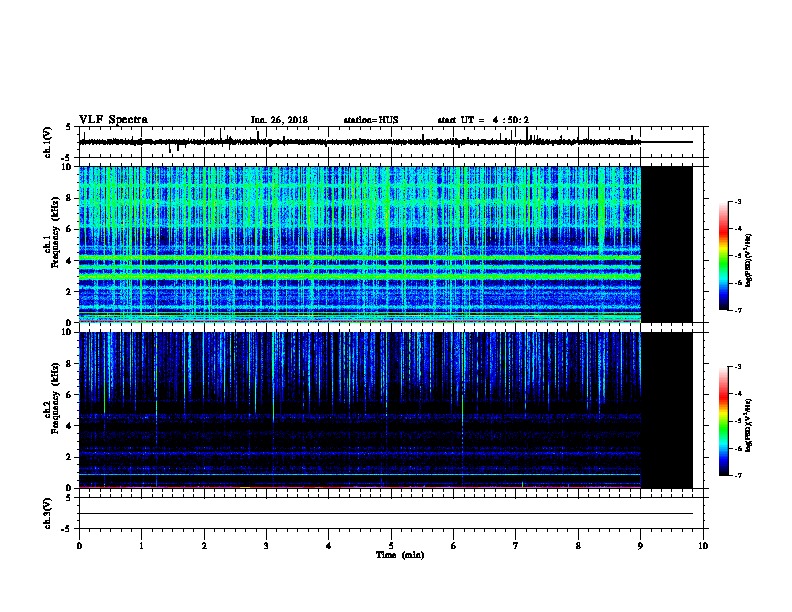Select the date text "Jan. 26, 2018"
The height and width of the screenshot is (612, 792).
279,120
